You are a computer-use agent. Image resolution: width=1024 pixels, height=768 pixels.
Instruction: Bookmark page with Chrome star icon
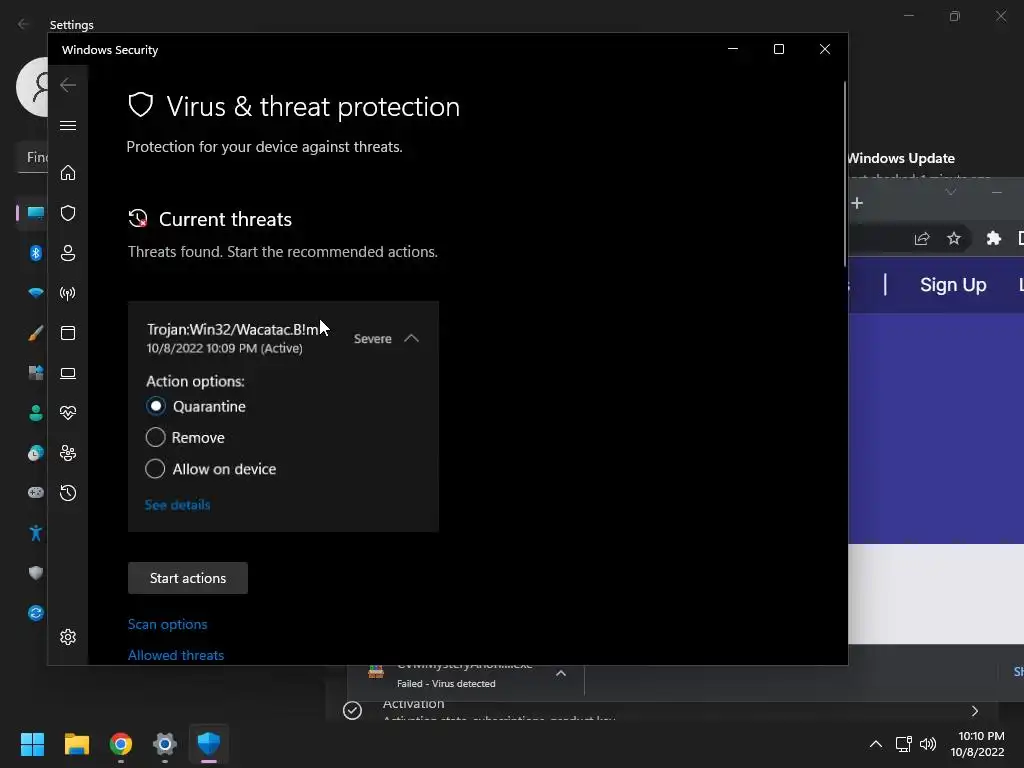954,238
